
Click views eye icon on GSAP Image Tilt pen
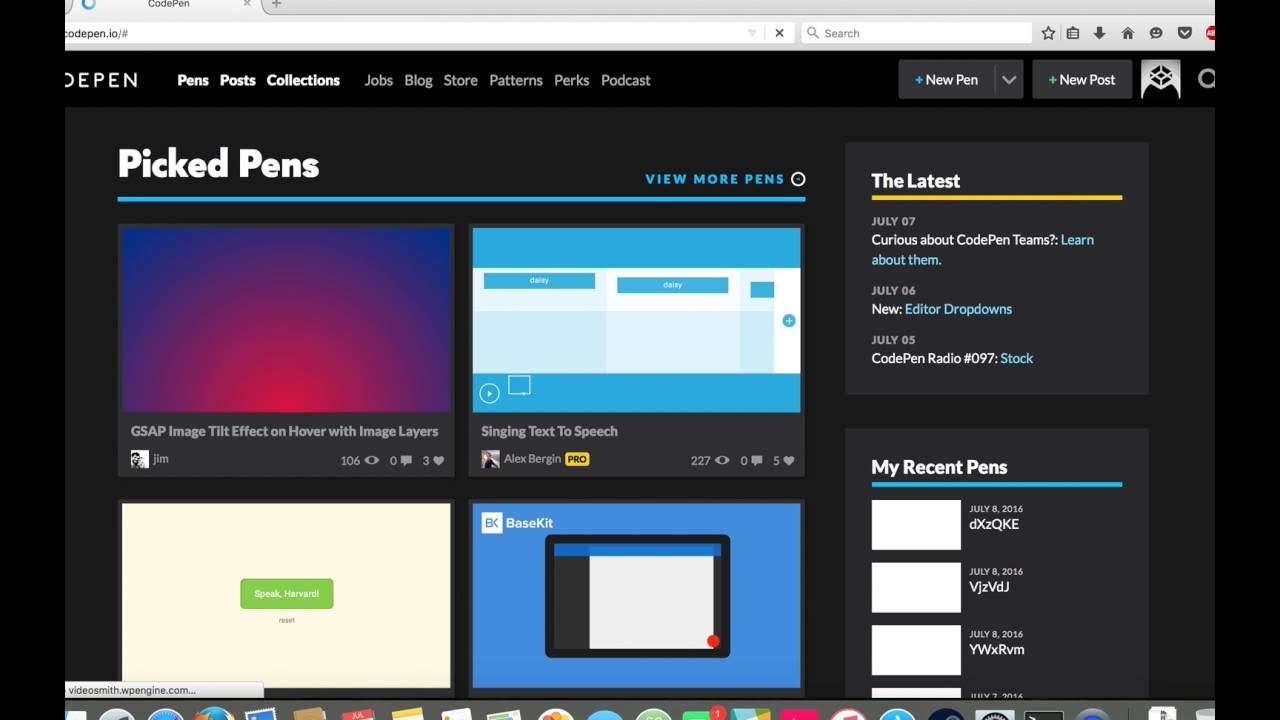372,461
